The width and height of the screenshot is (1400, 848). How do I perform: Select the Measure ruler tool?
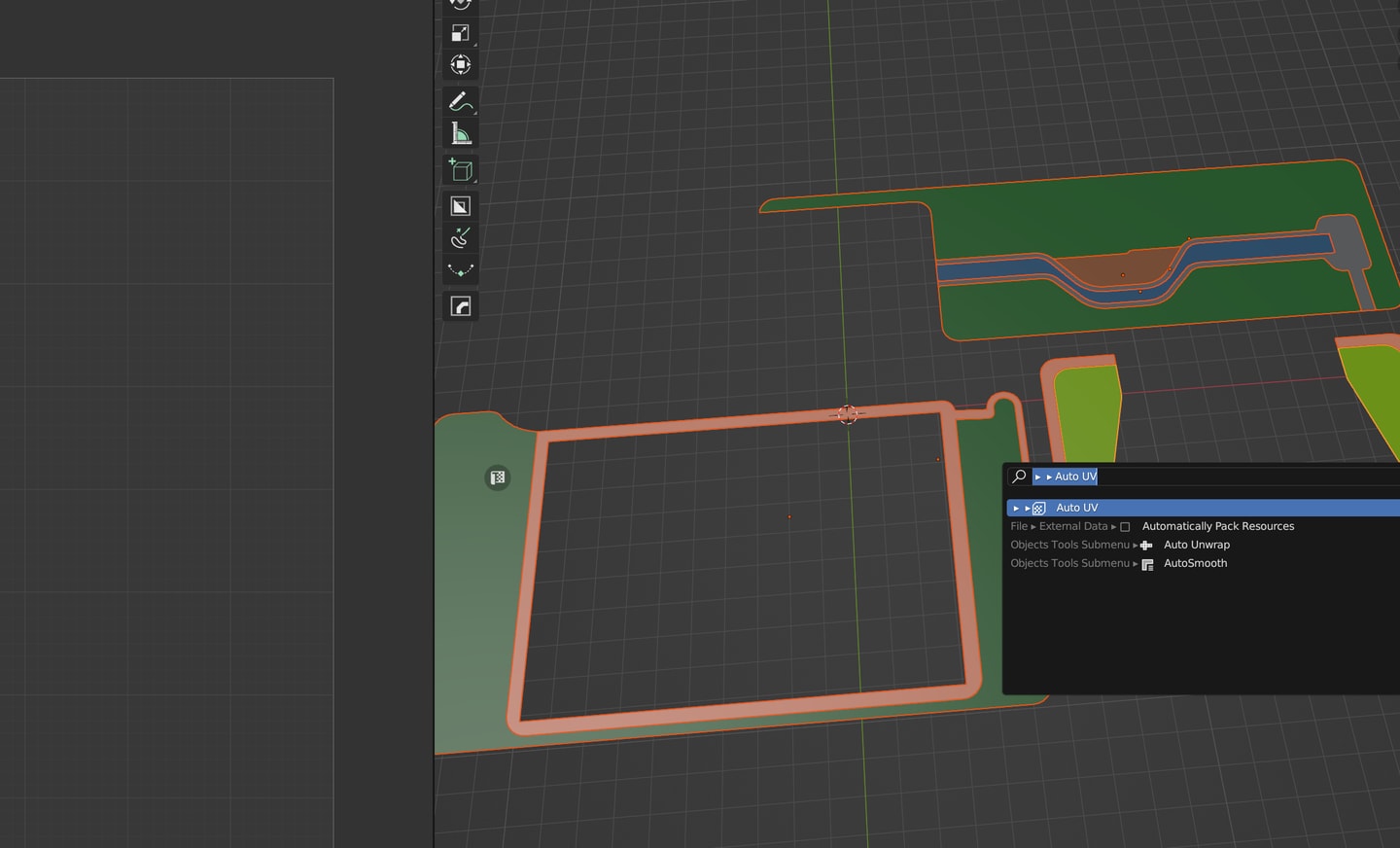click(x=461, y=133)
